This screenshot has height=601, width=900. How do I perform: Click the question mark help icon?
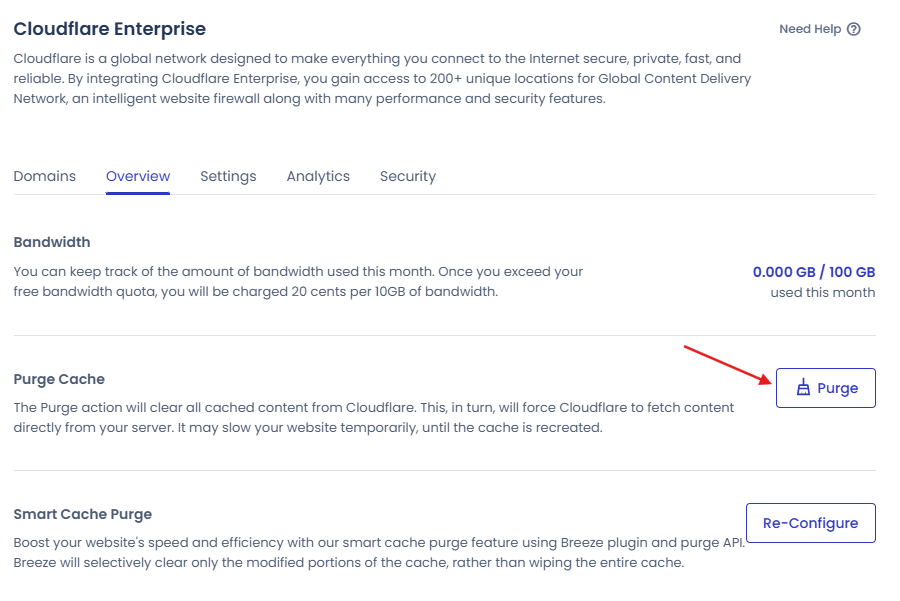pos(854,29)
